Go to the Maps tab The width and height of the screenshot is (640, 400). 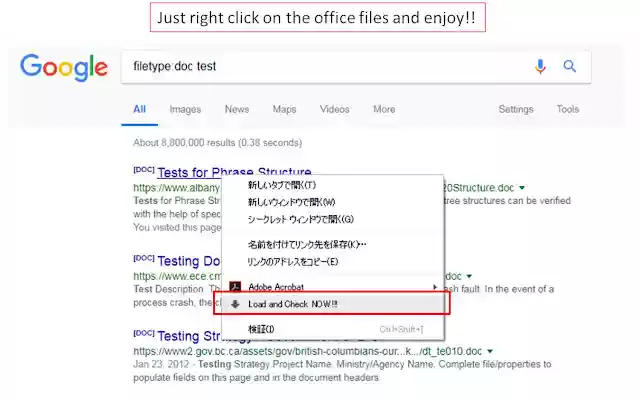pyautogui.click(x=284, y=109)
